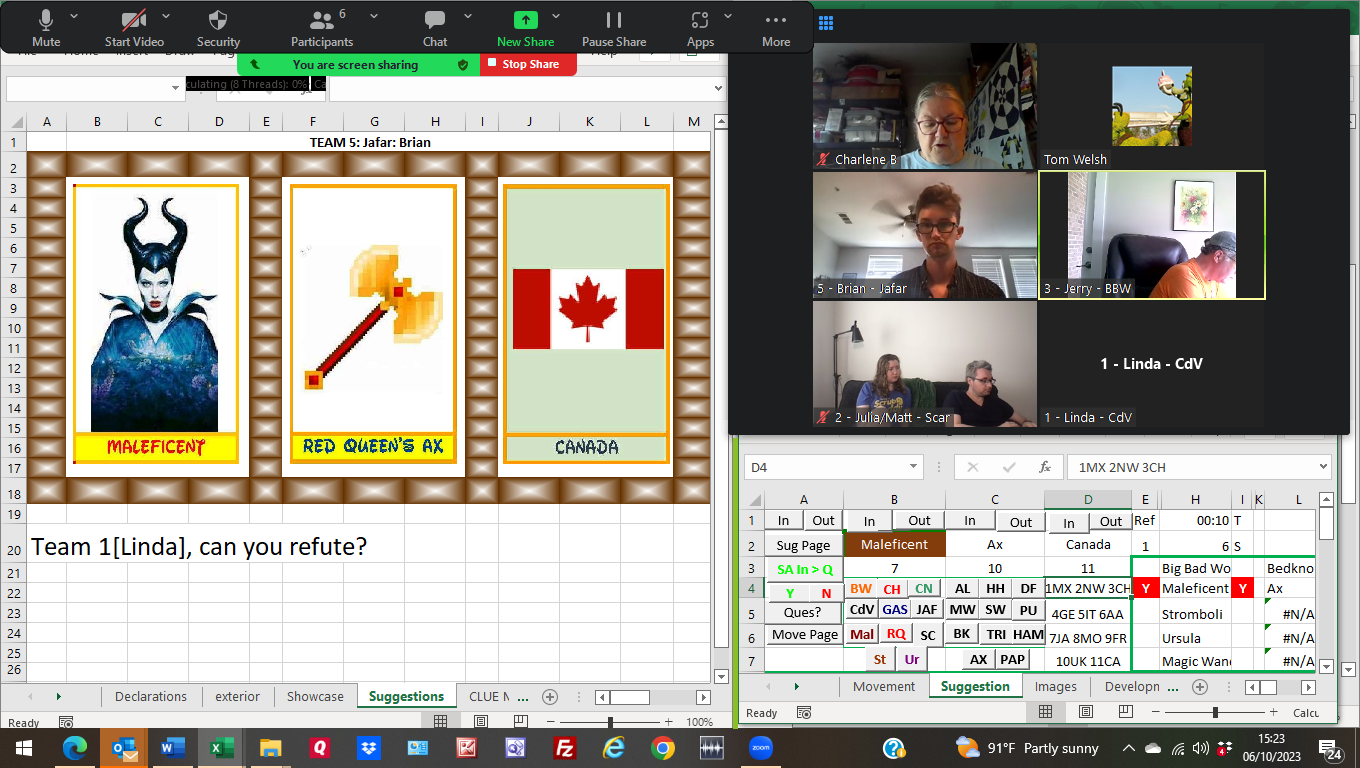Switch to the Images sheet tab
Image resolution: width=1360 pixels, height=768 pixels.
[1056, 686]
